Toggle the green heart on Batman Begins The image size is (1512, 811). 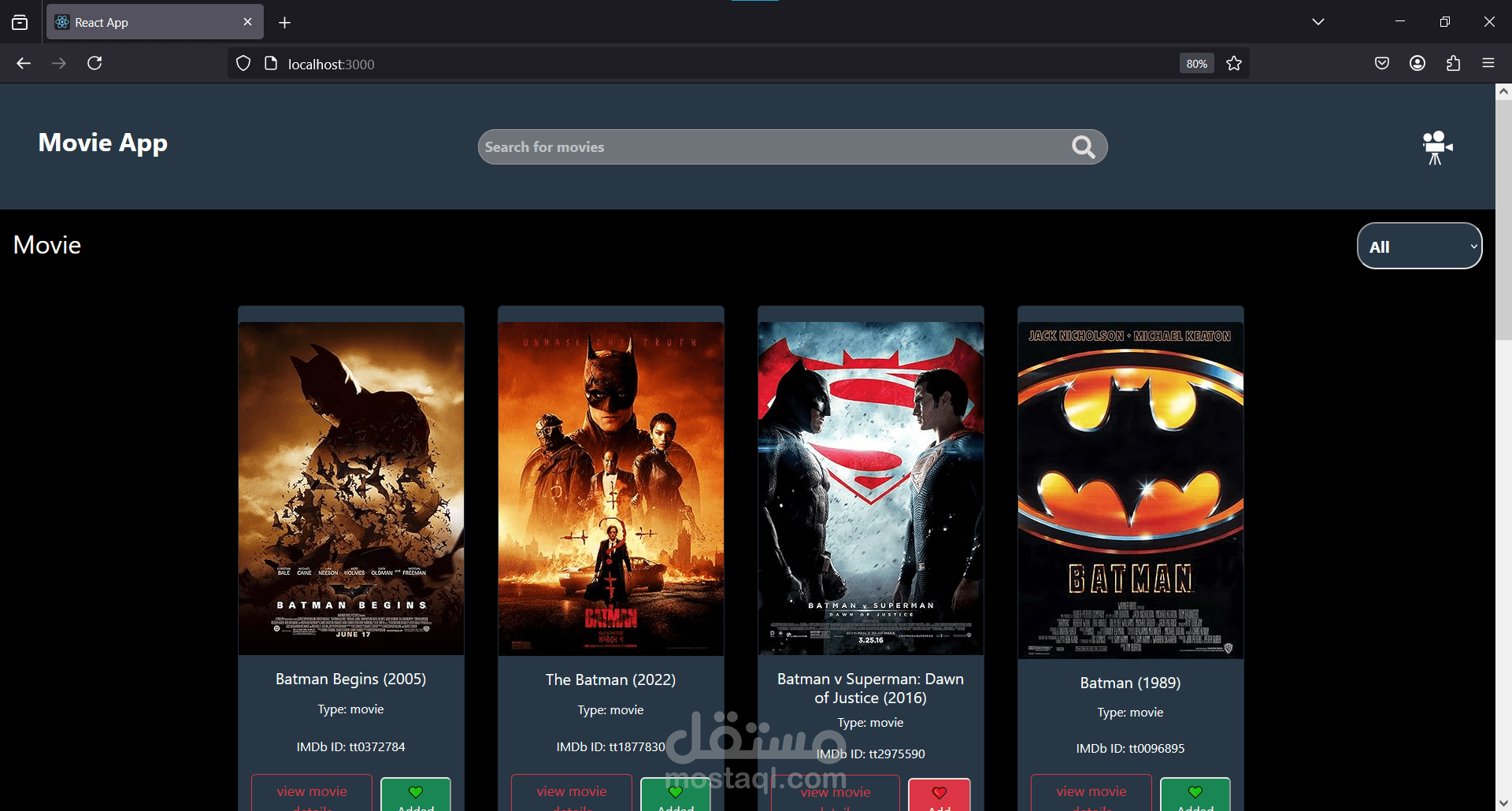[x=415, y=793]
